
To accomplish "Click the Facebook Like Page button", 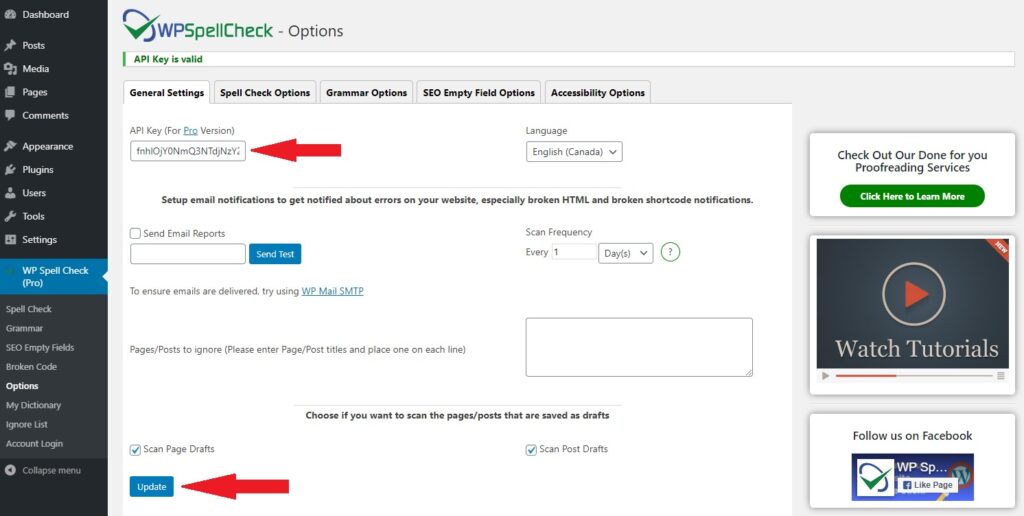I will pos(927,485).
